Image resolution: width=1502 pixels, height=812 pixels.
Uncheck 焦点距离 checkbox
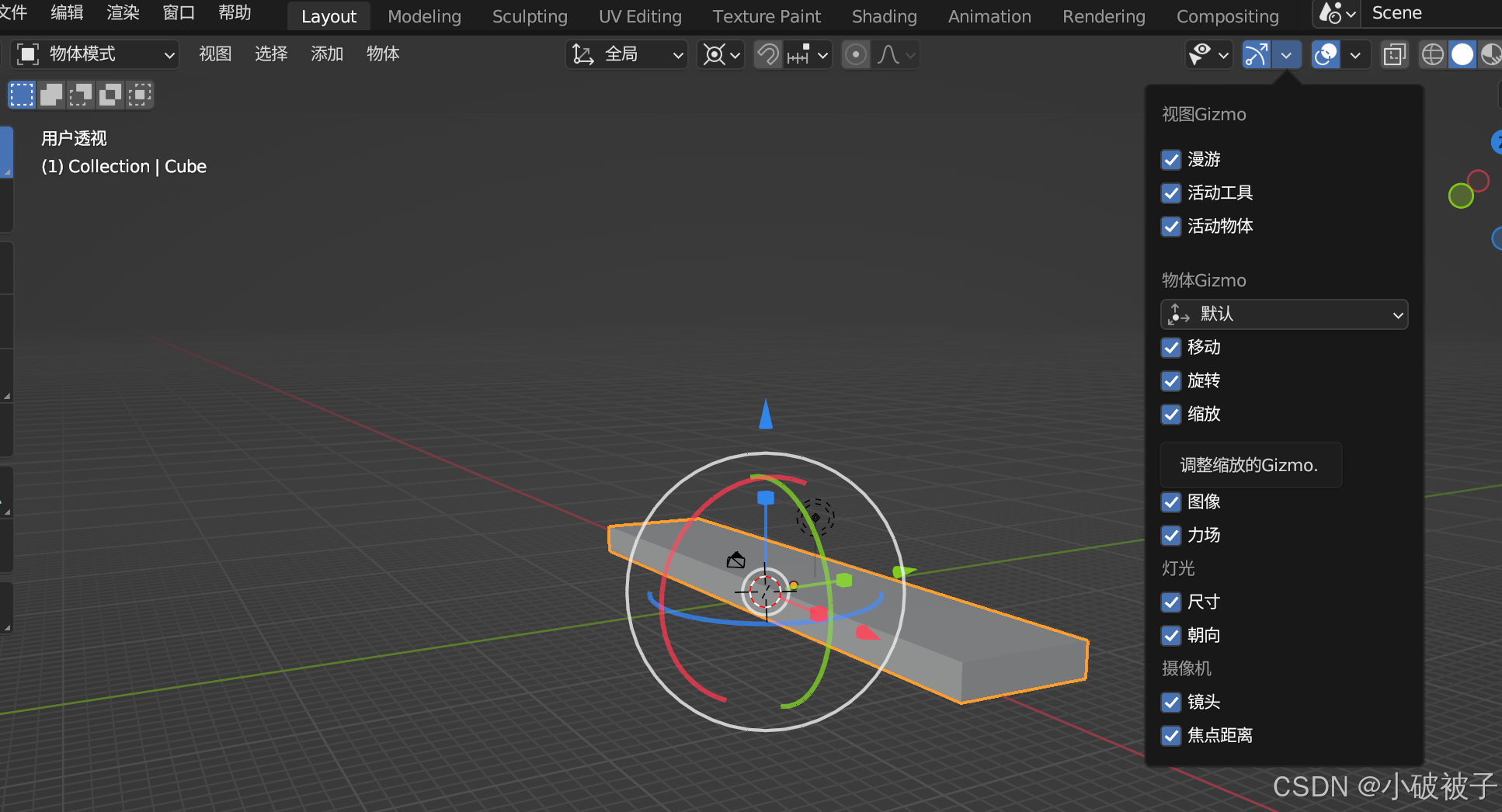1171,736
